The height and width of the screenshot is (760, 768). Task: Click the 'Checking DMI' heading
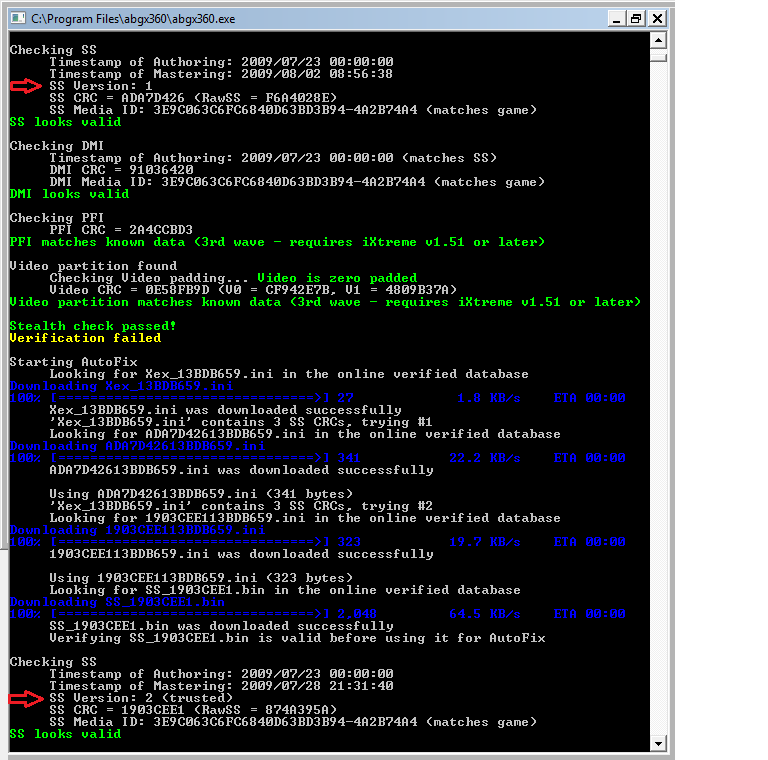(x=57, y=146)
